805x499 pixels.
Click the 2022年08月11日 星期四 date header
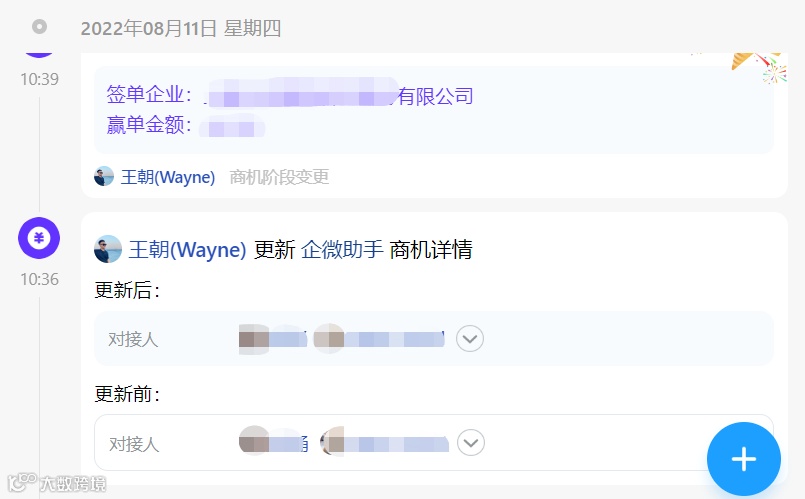pyautogui.click(x=181, y=28)
